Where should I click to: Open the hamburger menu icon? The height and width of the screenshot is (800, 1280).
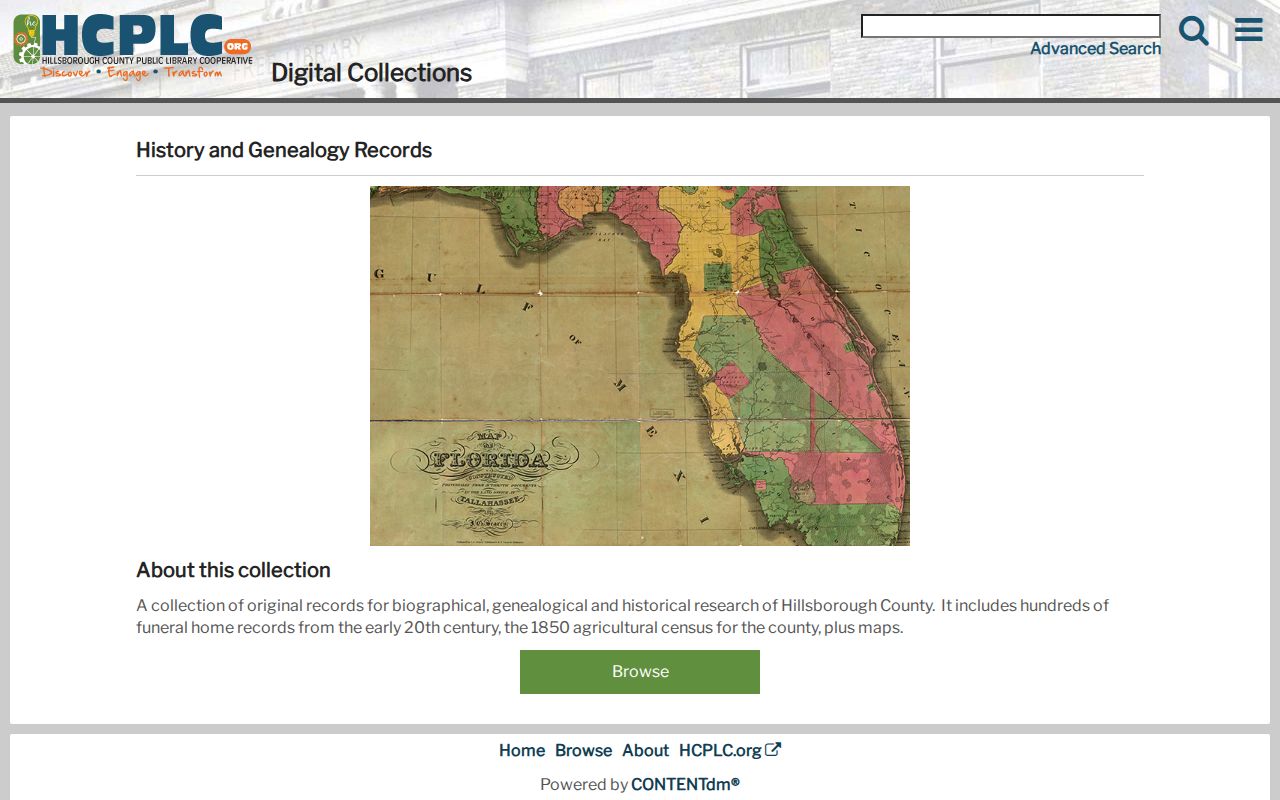[1249, 30]
